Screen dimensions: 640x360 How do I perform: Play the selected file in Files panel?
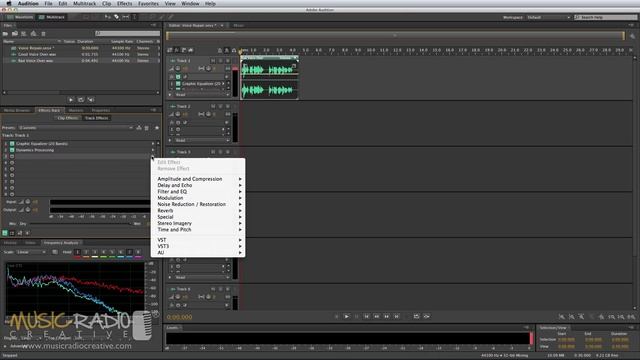coord(71,100)
